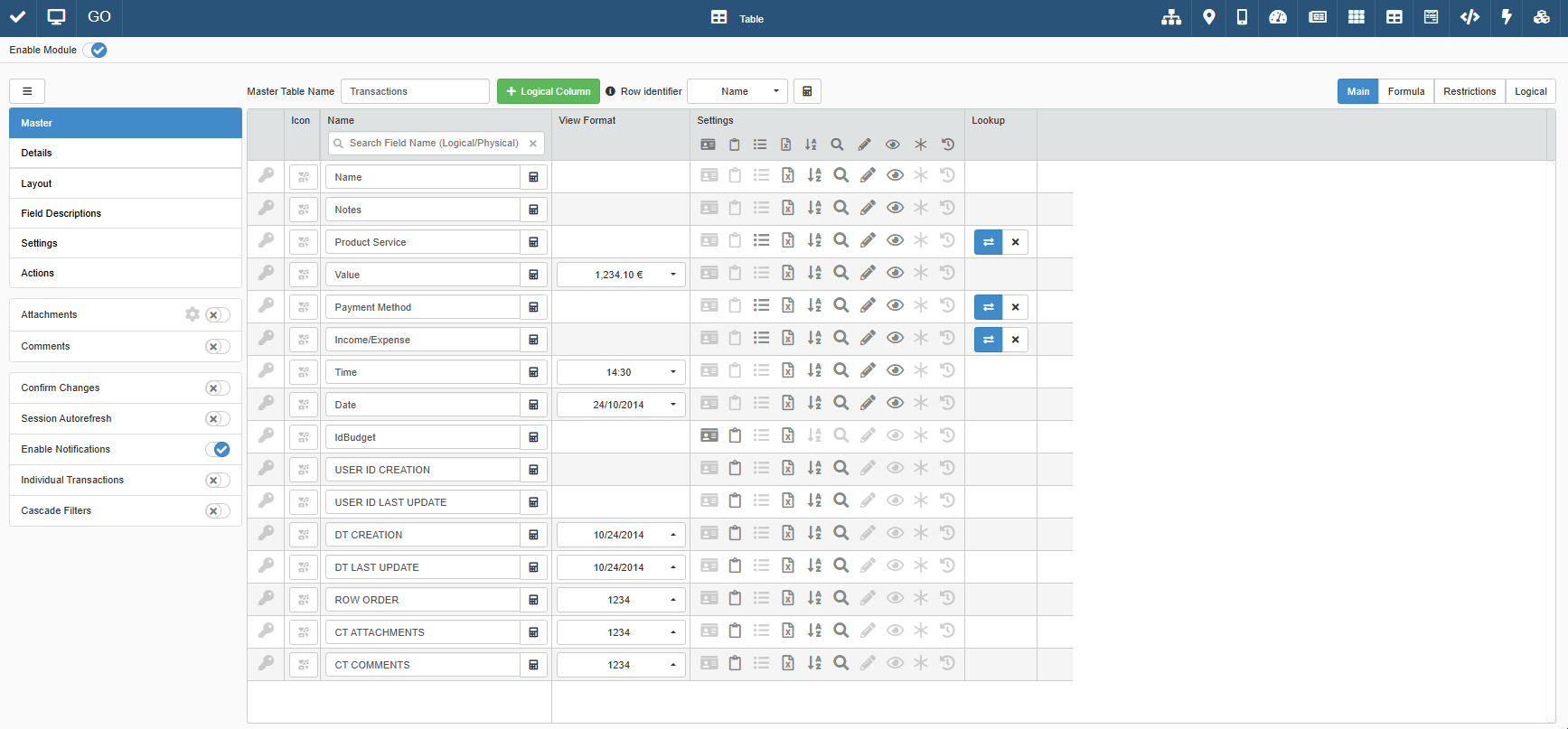
Task: Disable the Enable Notifications switch
Action: (x=217, y=449)
